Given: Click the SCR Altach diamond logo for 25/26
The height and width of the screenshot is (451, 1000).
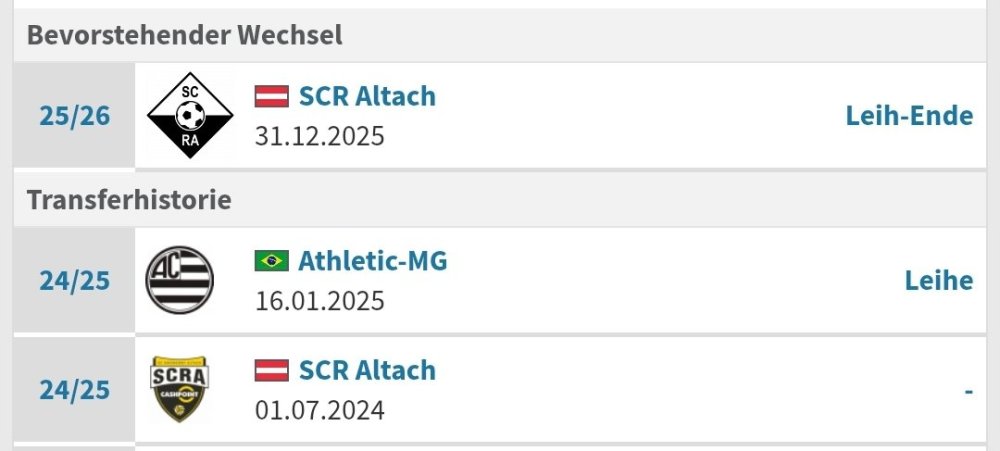Looking at the screenshot, I should (x=190, y=116).
